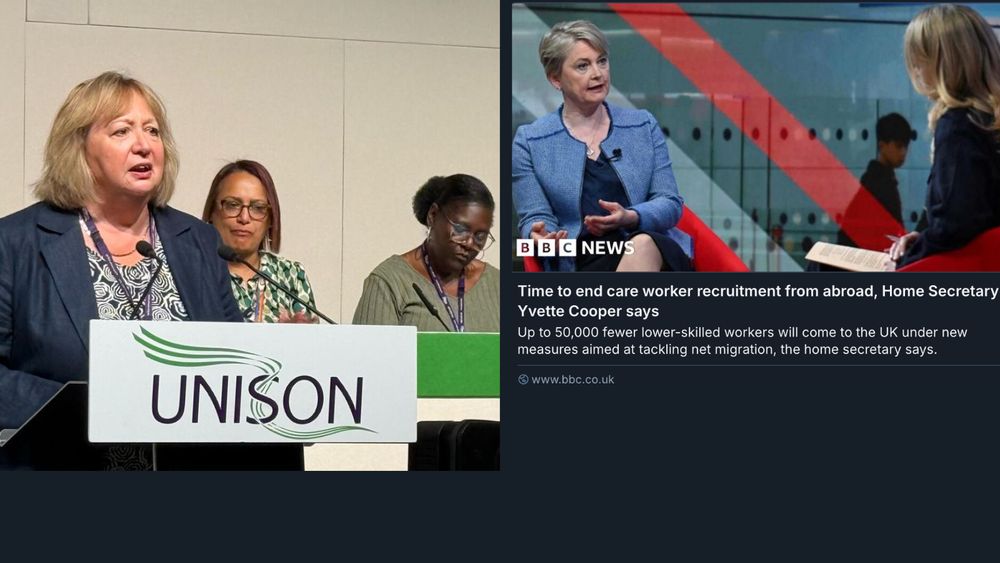Viewport: 1000px width, 563px height.
Task: Open the 'Time to end care worker recruitment' headline
Action: [758, 301]
